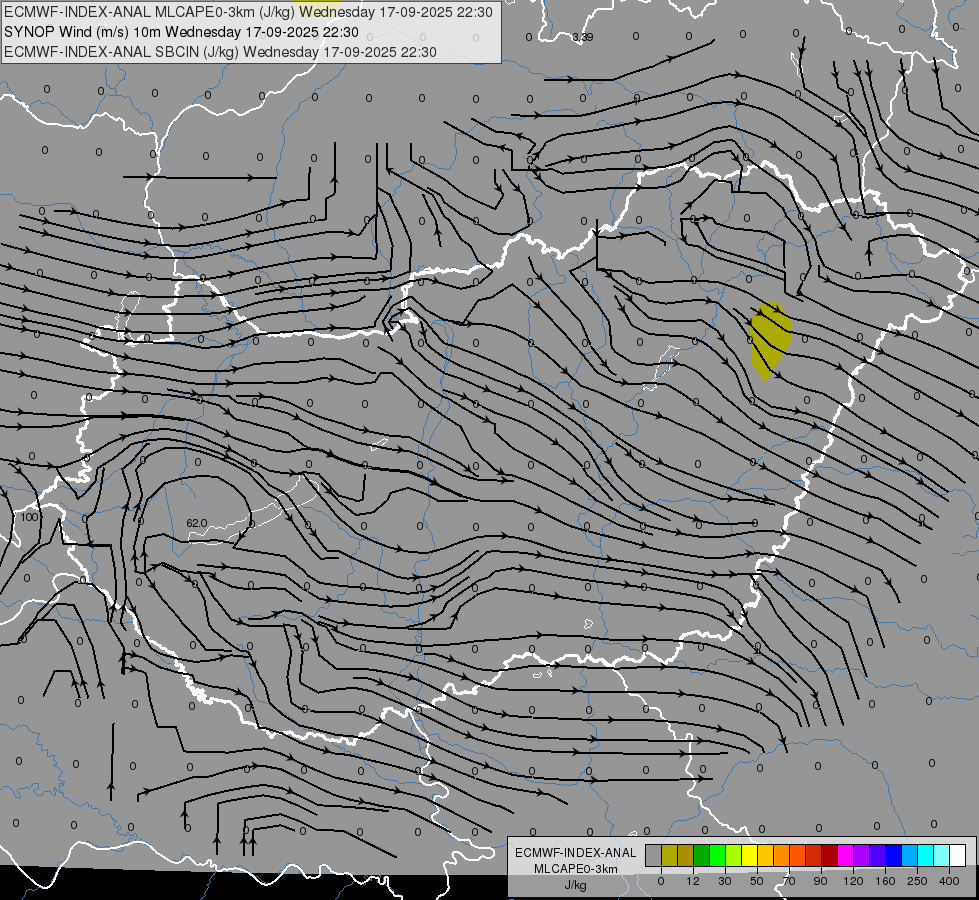Click the white swatch at legend end
979x900 pixels.
point(957,855)
